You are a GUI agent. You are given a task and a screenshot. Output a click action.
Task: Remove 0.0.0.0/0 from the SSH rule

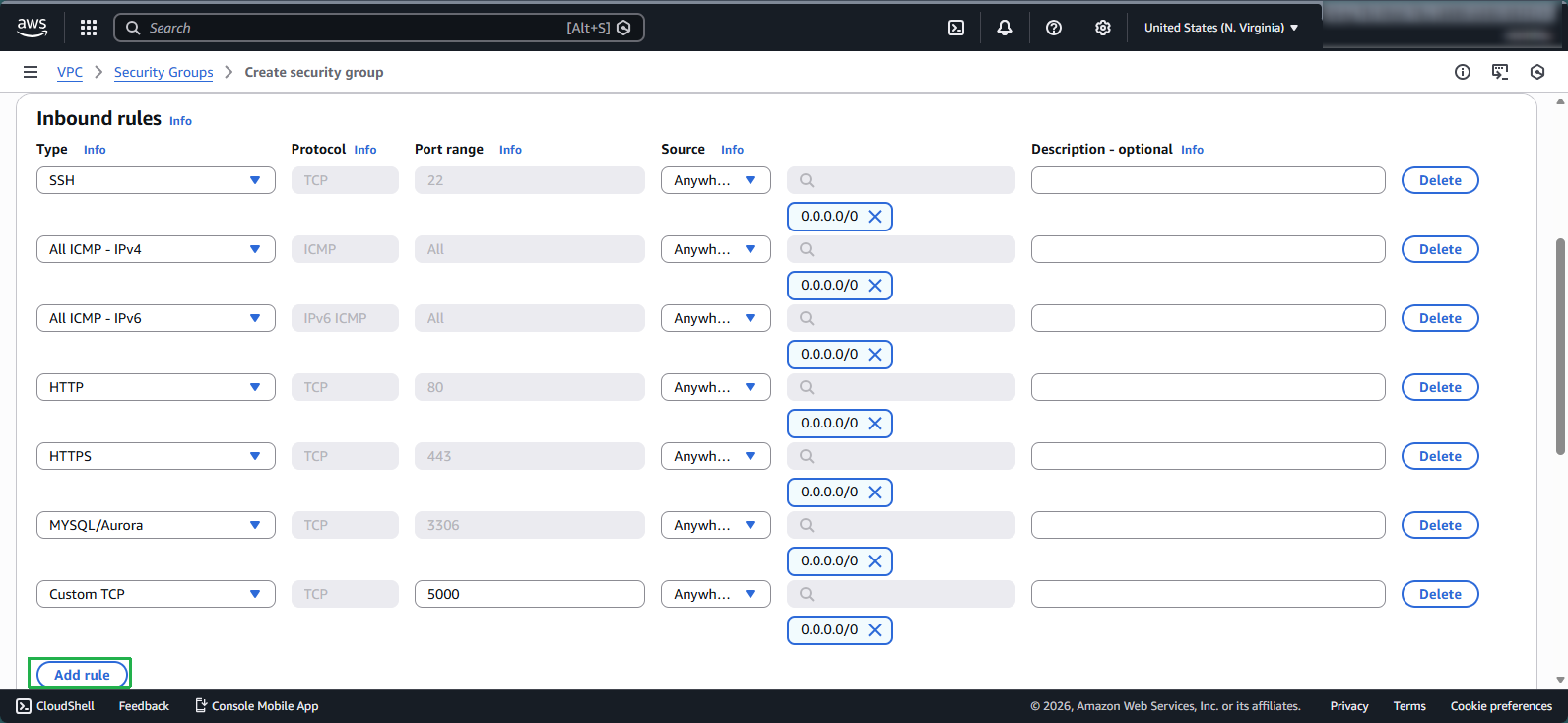[x=875, y=217]
